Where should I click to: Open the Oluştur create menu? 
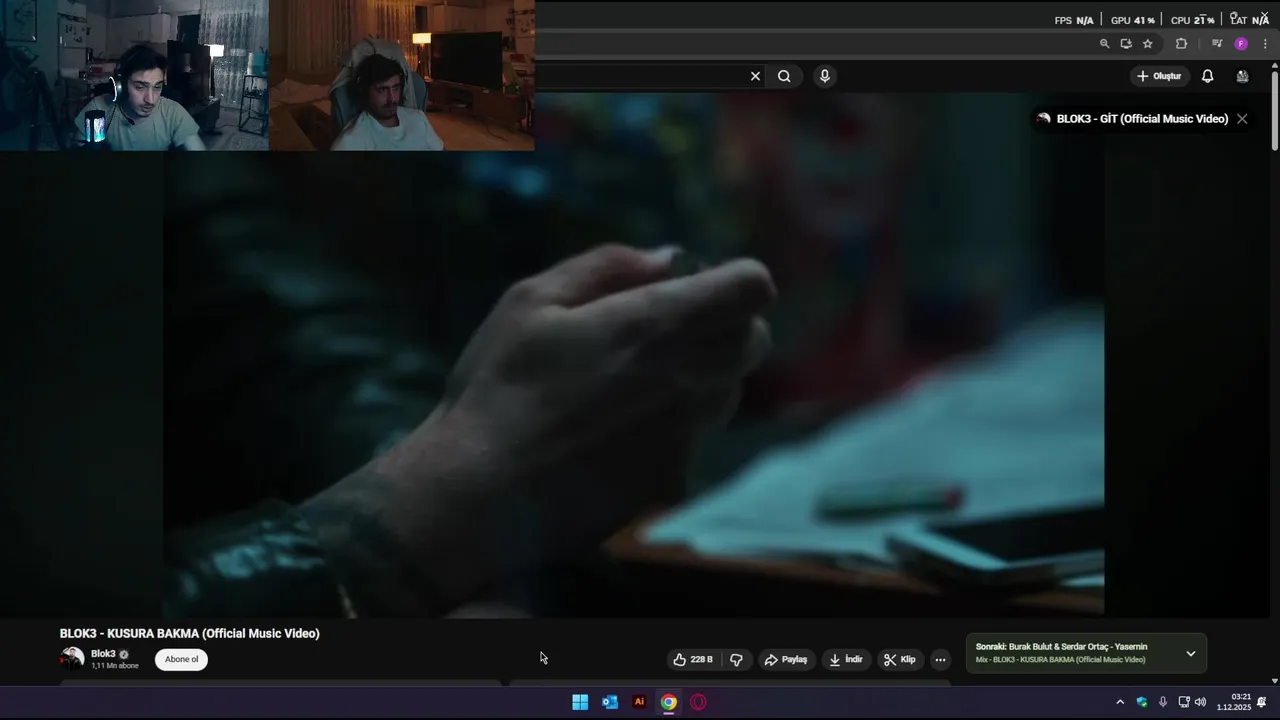tap(1159, 76)
